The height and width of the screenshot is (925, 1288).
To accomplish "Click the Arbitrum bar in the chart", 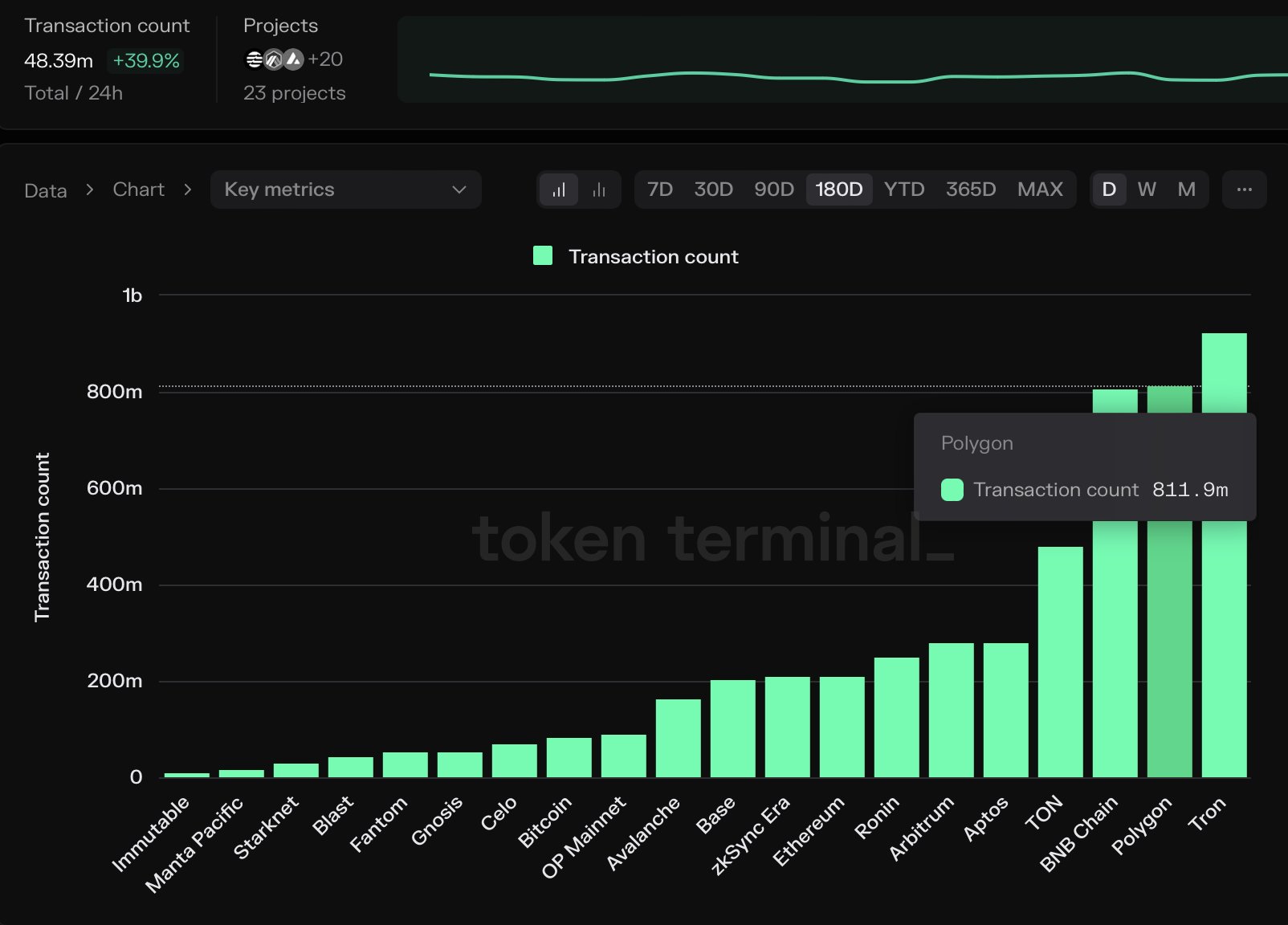I will 952,710.
